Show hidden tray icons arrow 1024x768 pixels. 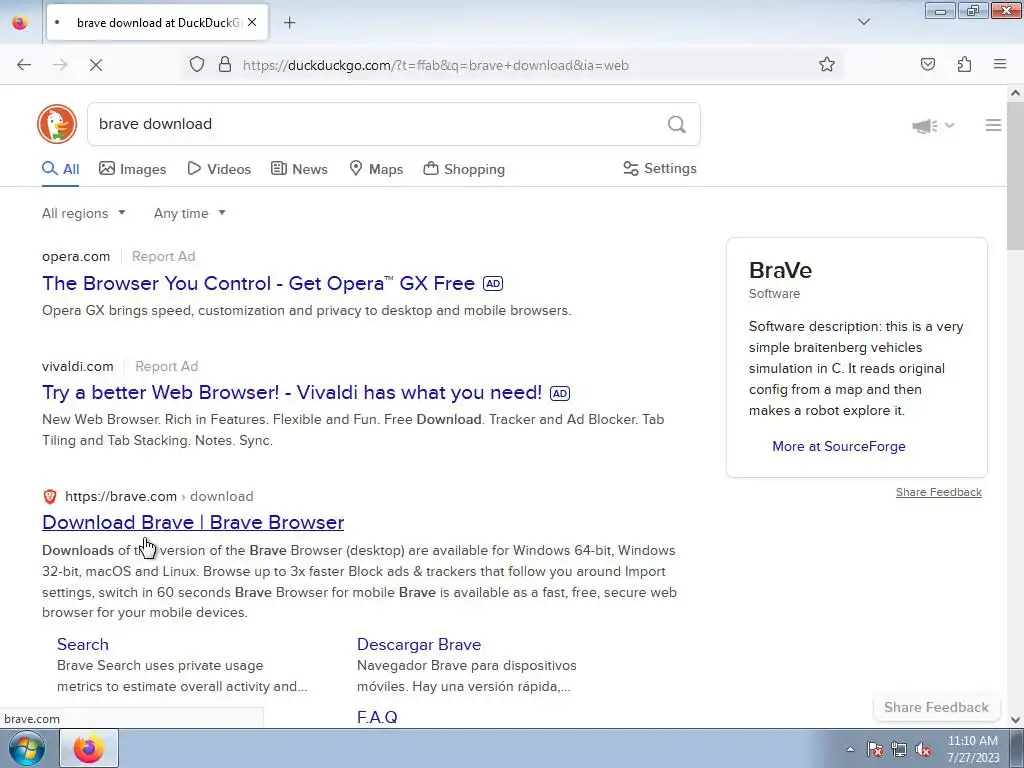click(850, 749)
